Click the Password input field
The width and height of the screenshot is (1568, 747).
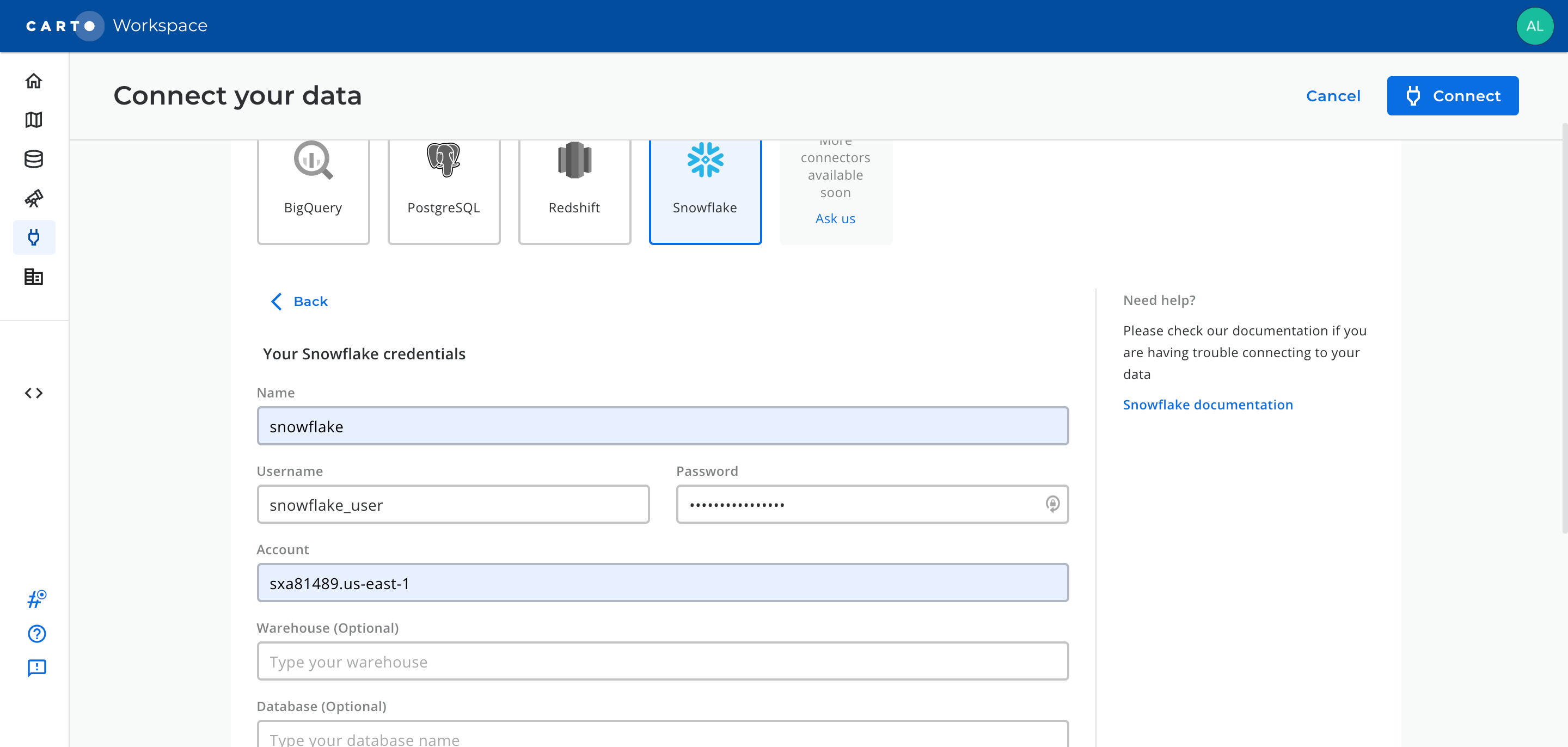[872, 505]
